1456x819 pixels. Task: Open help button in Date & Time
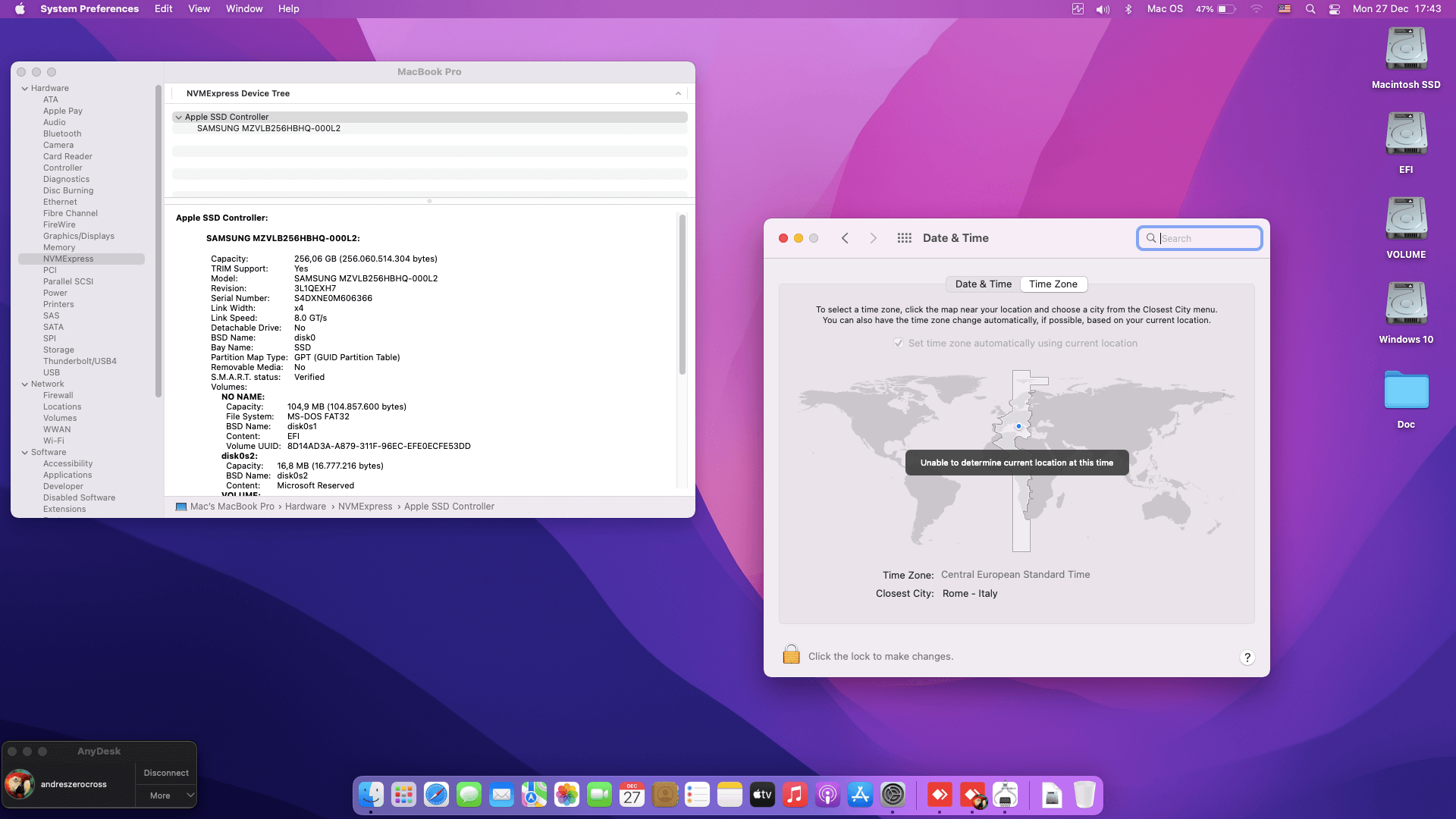pos(1247,657)
